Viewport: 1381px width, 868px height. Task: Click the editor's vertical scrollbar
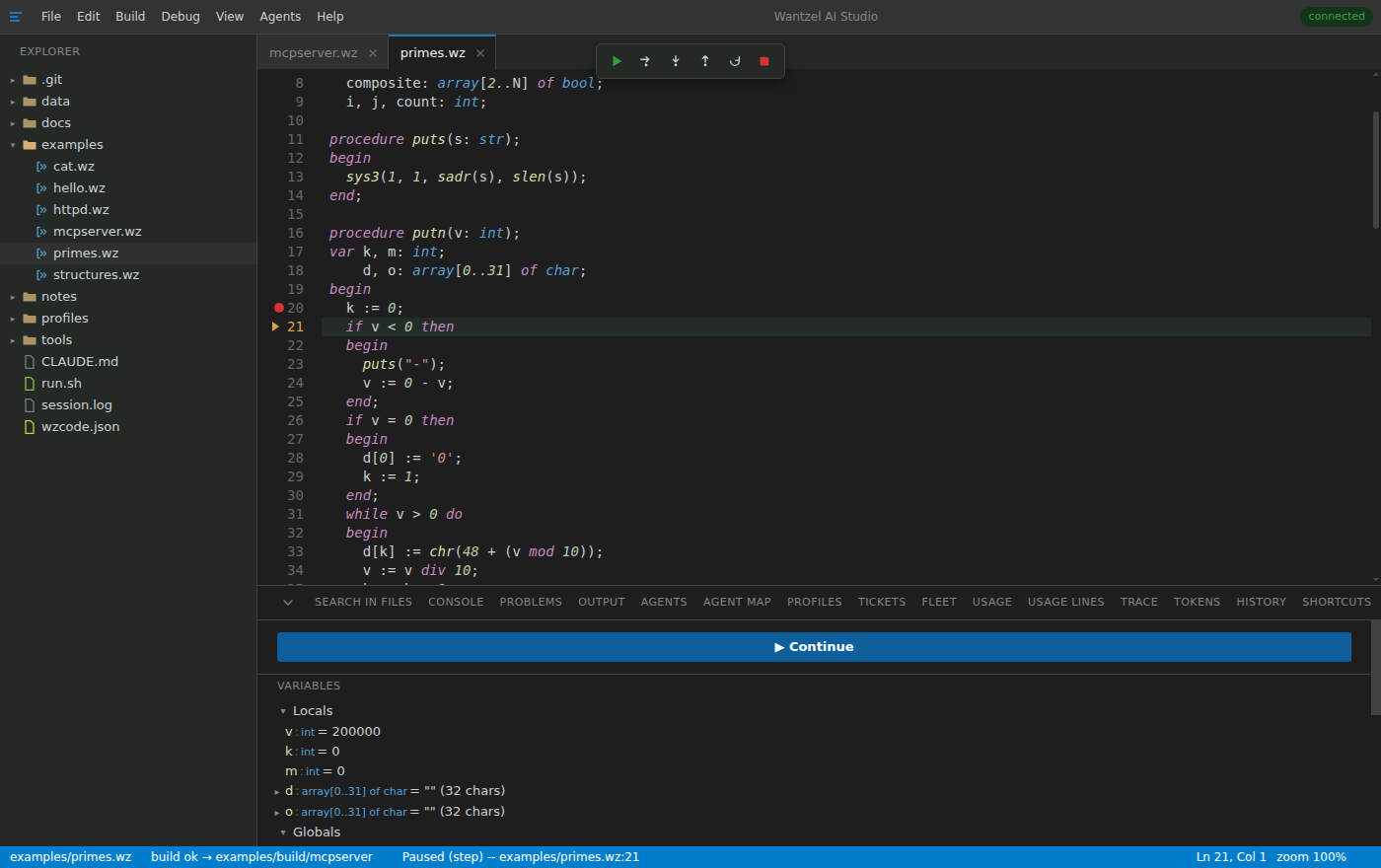pyautogui.click(x=1376, y=170)
